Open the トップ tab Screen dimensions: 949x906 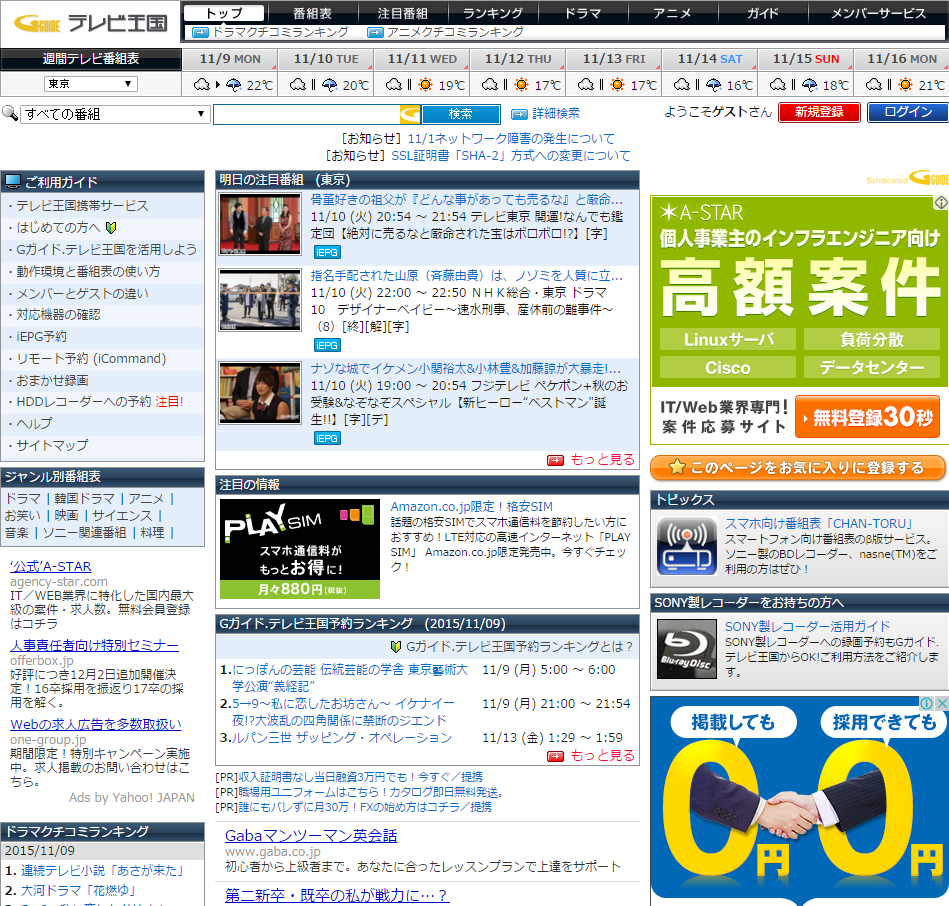point(224,13)
